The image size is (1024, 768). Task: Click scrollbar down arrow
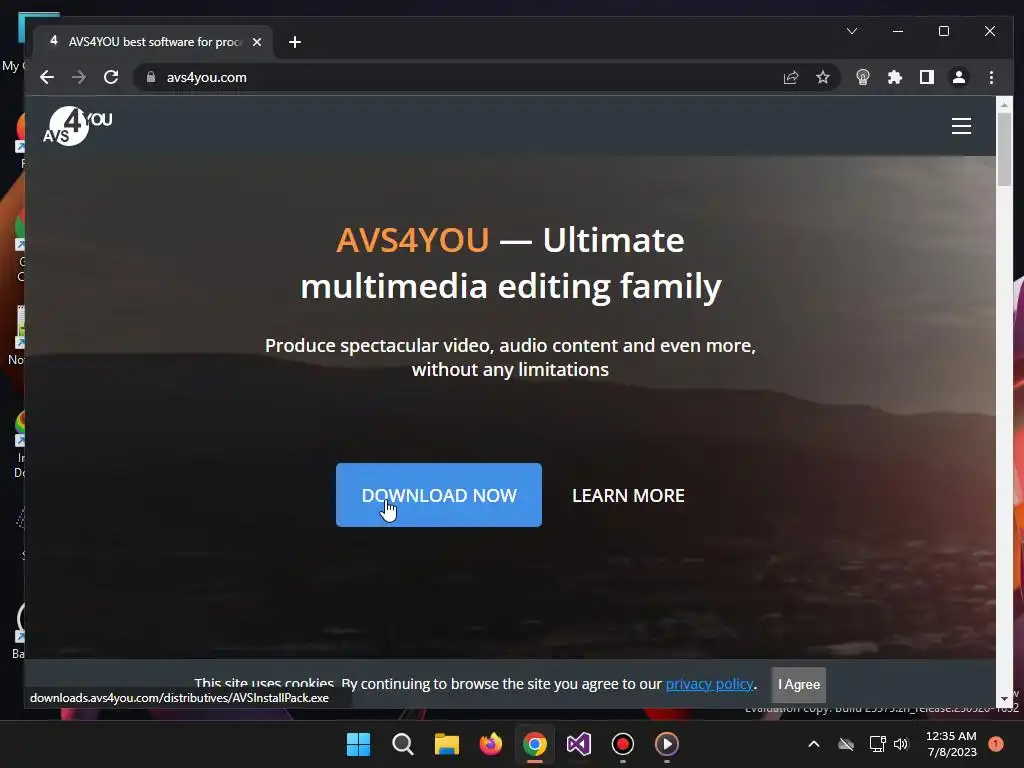(x=1004, y=699)
